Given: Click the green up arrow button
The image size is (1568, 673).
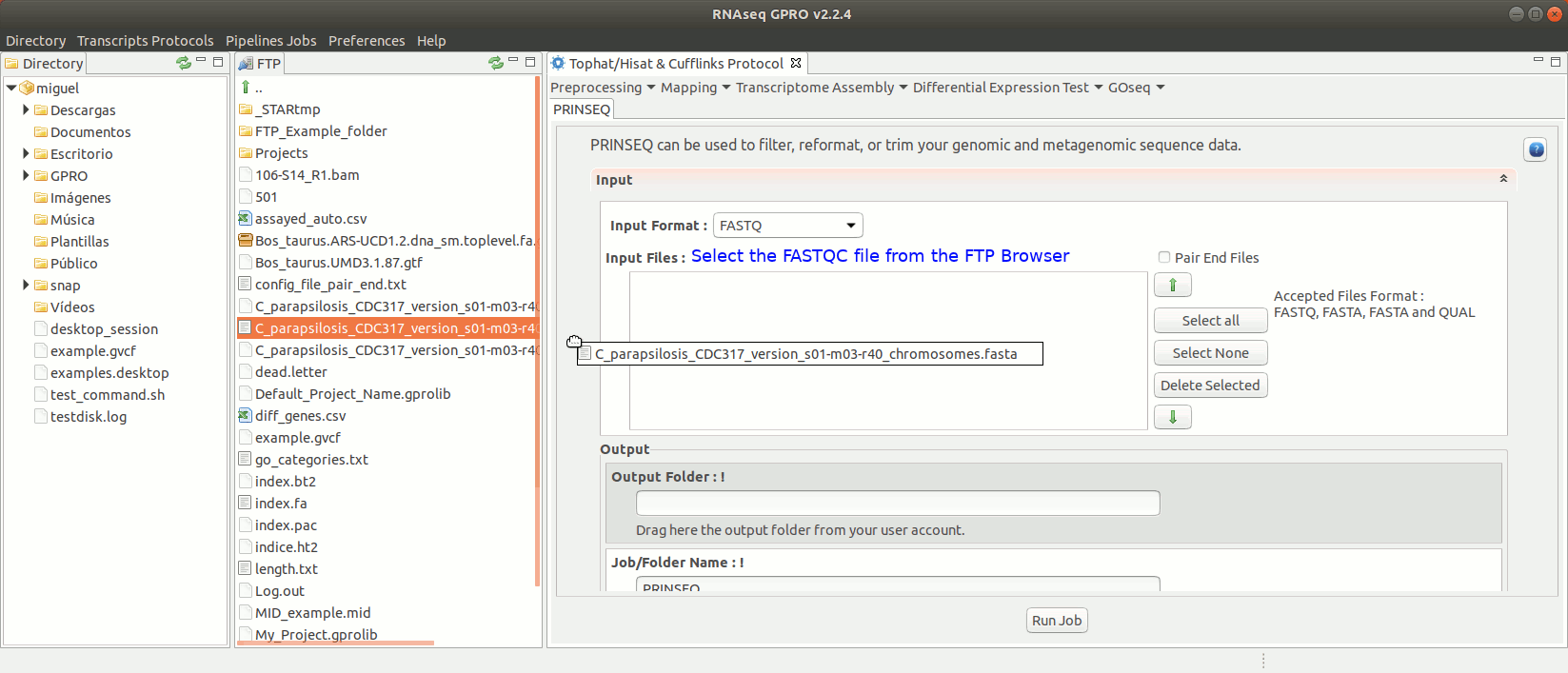Looking at the screenshot, I should 1172,285.
